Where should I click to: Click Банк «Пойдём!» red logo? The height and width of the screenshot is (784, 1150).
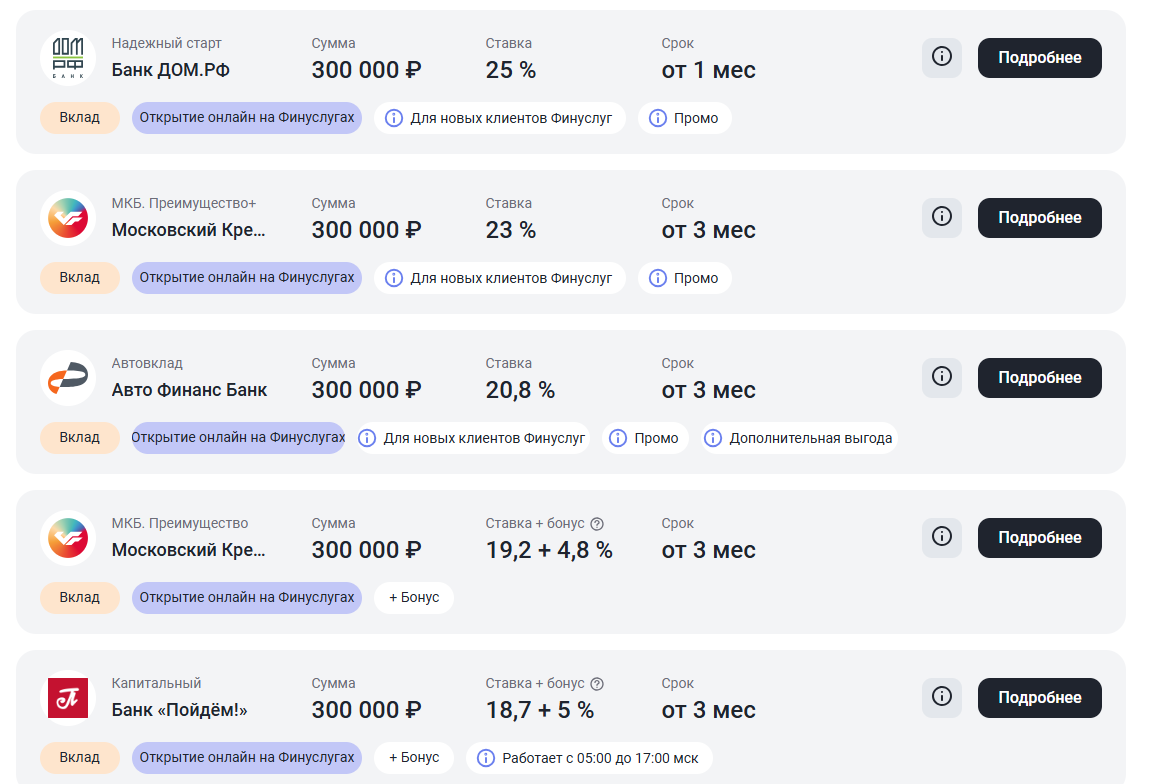pyautogui.click(x=68, y=698)
